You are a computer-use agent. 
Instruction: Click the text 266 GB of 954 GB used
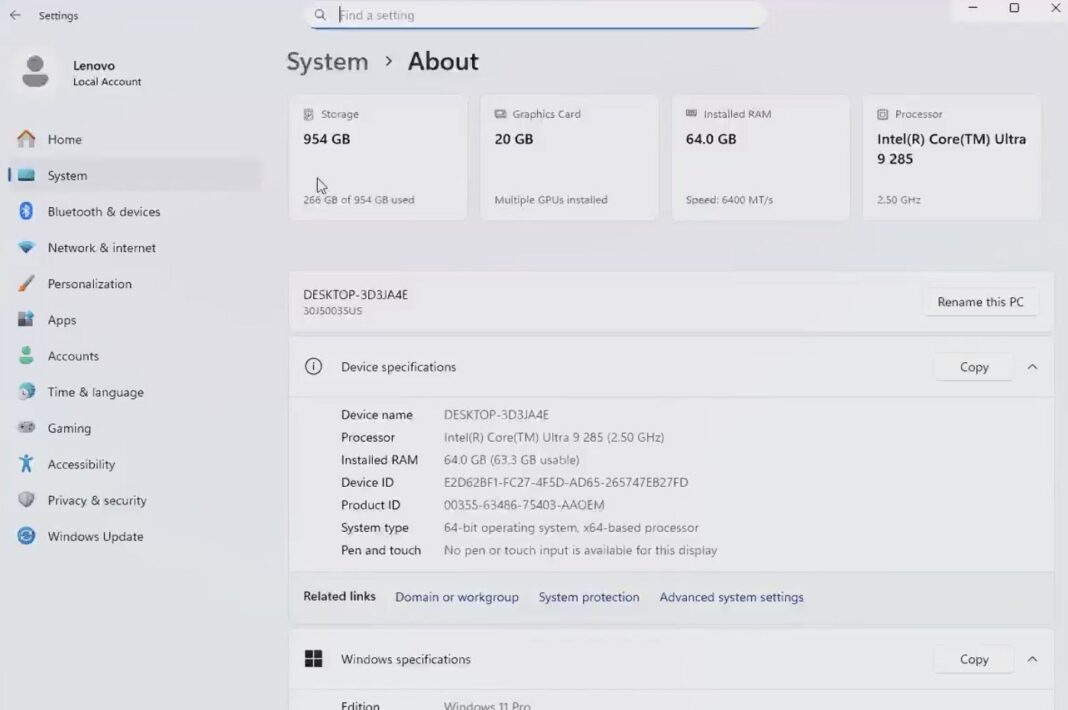tap(359, 200)
